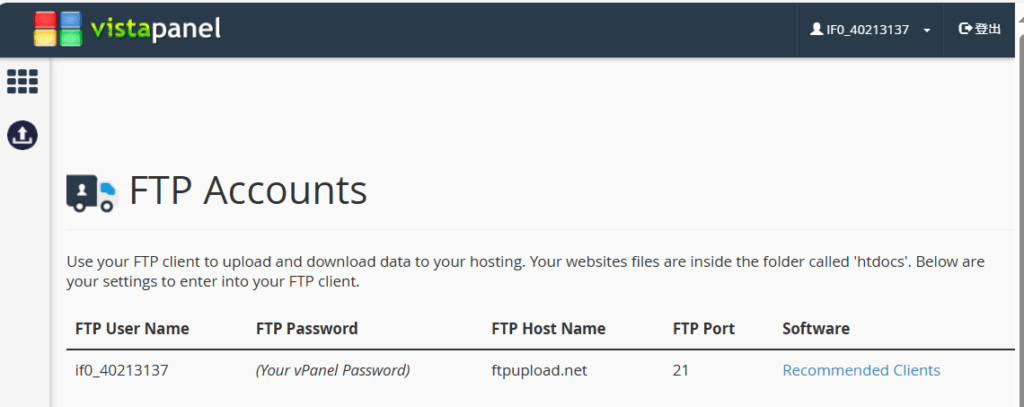The height and width of the screenshot is (407, 1024).
Task: Open the apps grid icon in sidebar
Action: pos(22,82)
